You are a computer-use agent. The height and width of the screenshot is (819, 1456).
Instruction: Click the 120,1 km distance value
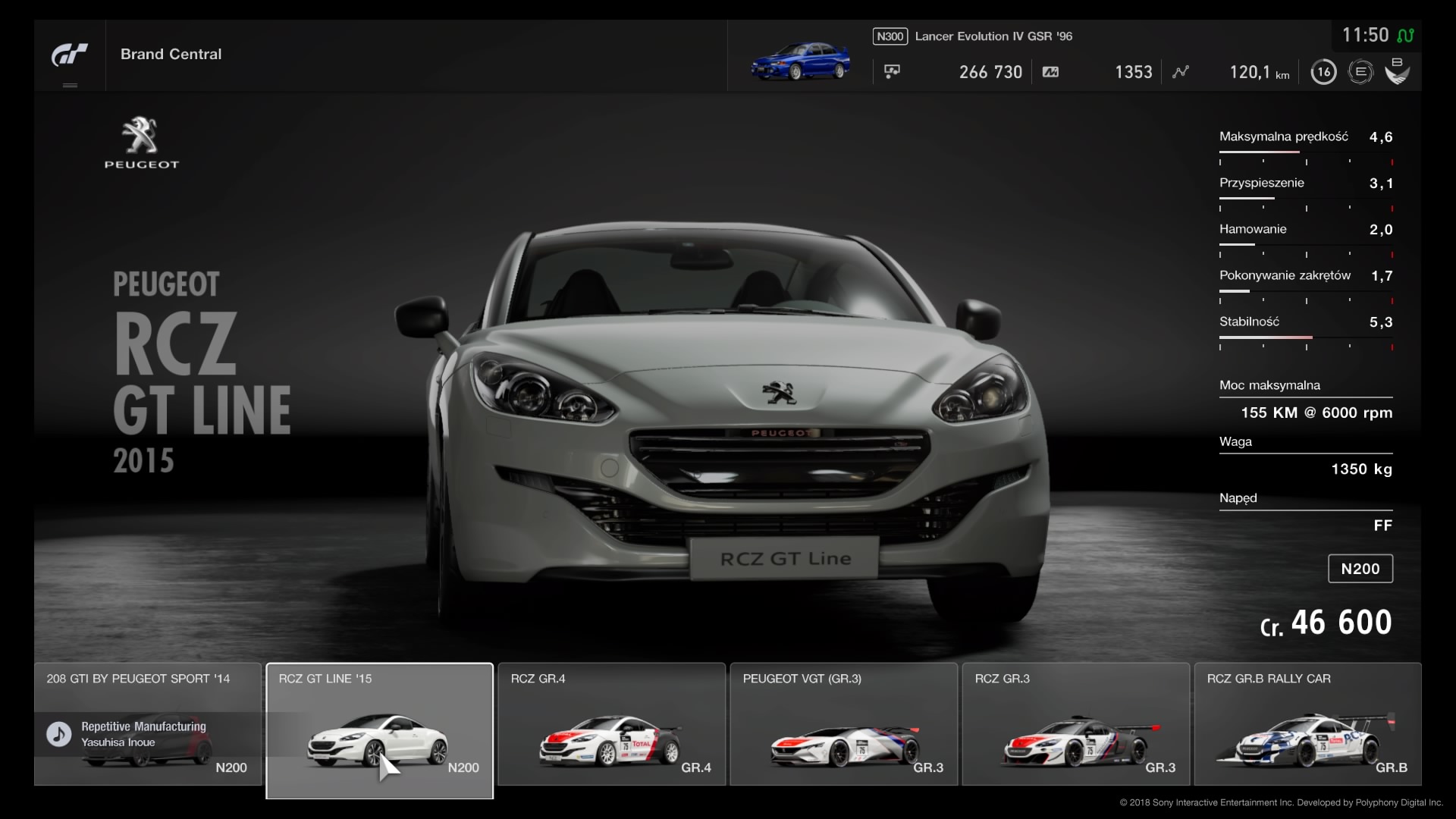1259,72
